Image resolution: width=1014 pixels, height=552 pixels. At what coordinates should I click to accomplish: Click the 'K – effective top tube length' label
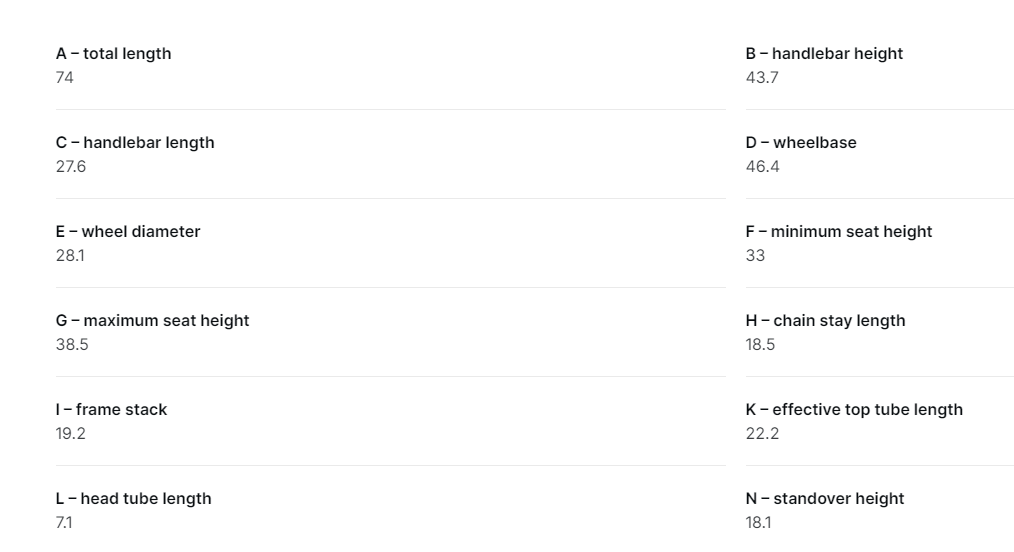point(854,410)
